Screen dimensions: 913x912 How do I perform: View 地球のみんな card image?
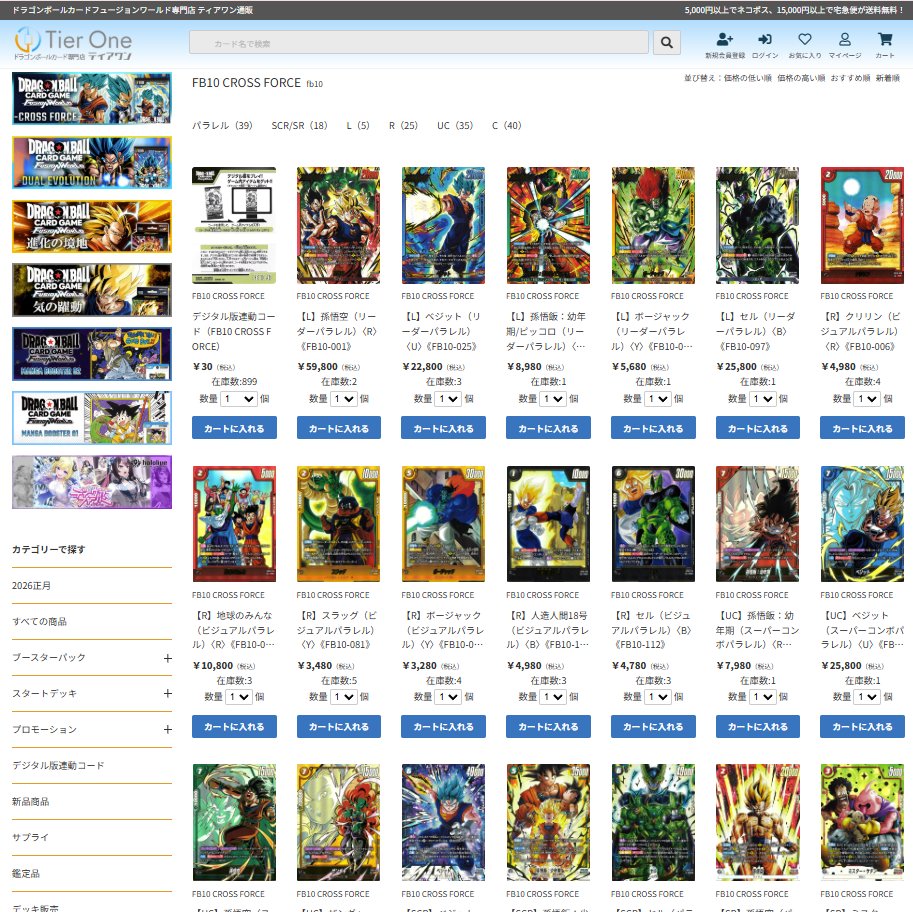pyautogui.click(x=234, y=524)
